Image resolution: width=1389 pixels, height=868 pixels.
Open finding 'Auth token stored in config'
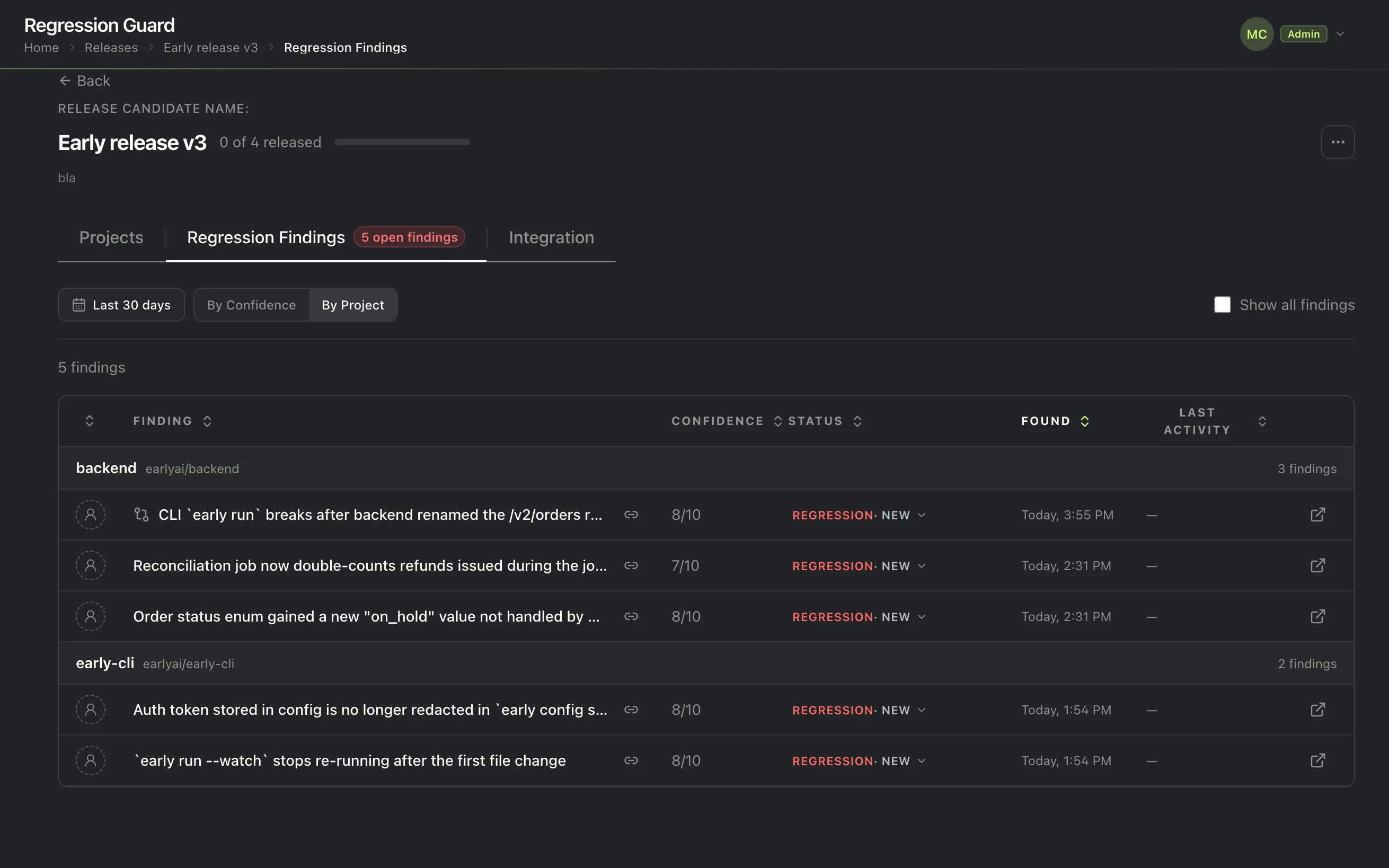369,710
